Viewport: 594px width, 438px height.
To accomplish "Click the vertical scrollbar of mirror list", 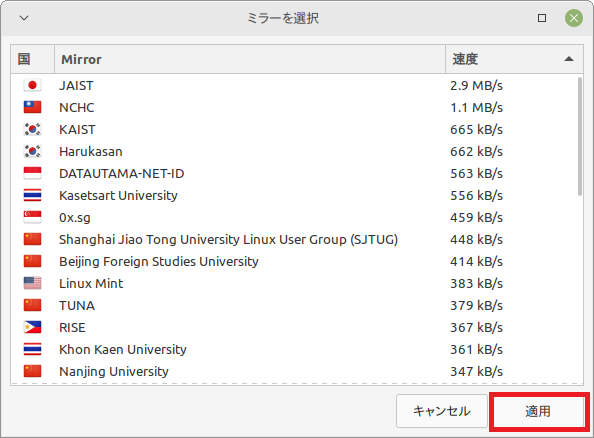I will (580, 136).
